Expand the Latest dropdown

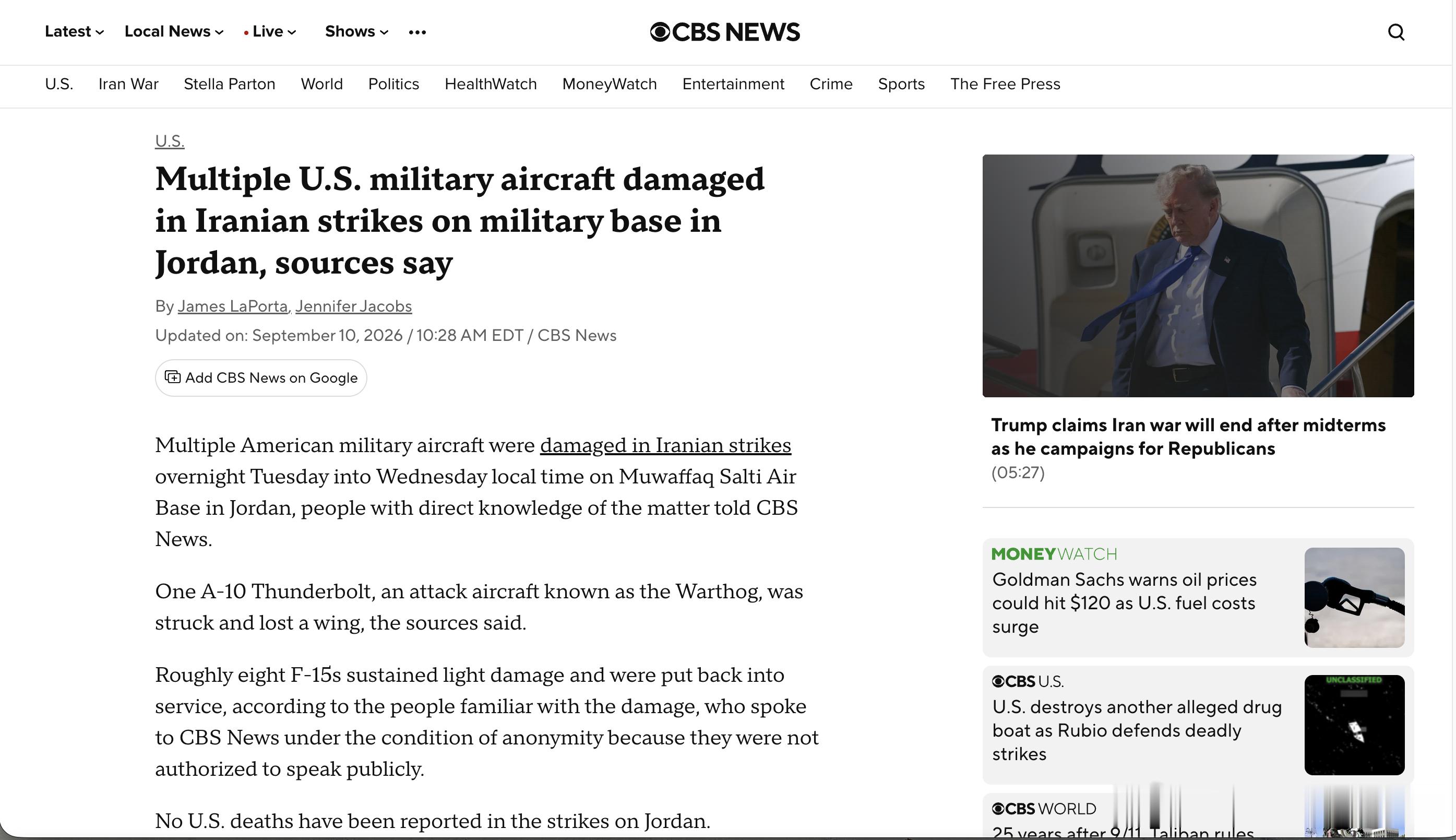pos(75,32)
